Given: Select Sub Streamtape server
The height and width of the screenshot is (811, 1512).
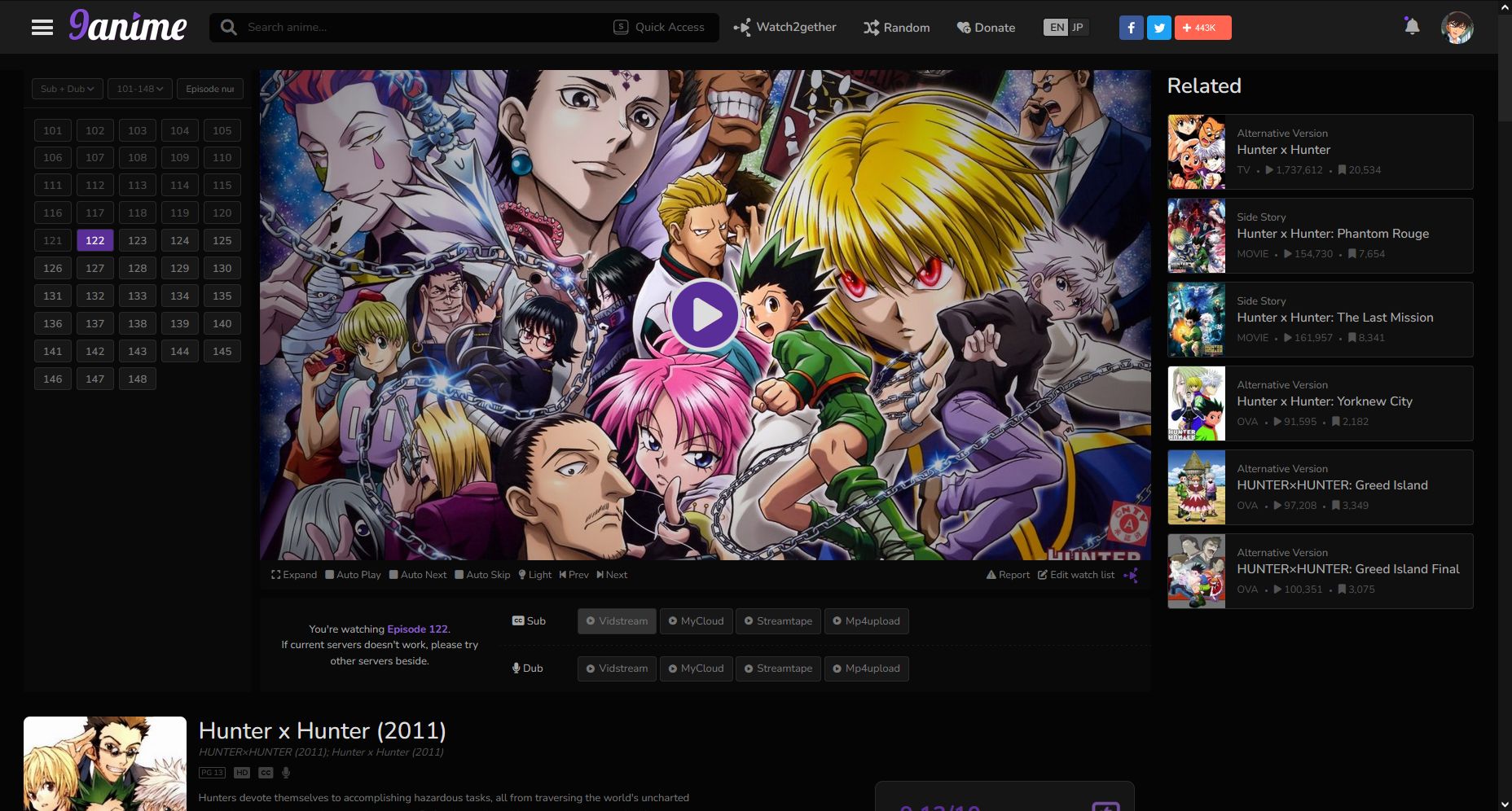Looking at the screenshot, I should (778, 621).
